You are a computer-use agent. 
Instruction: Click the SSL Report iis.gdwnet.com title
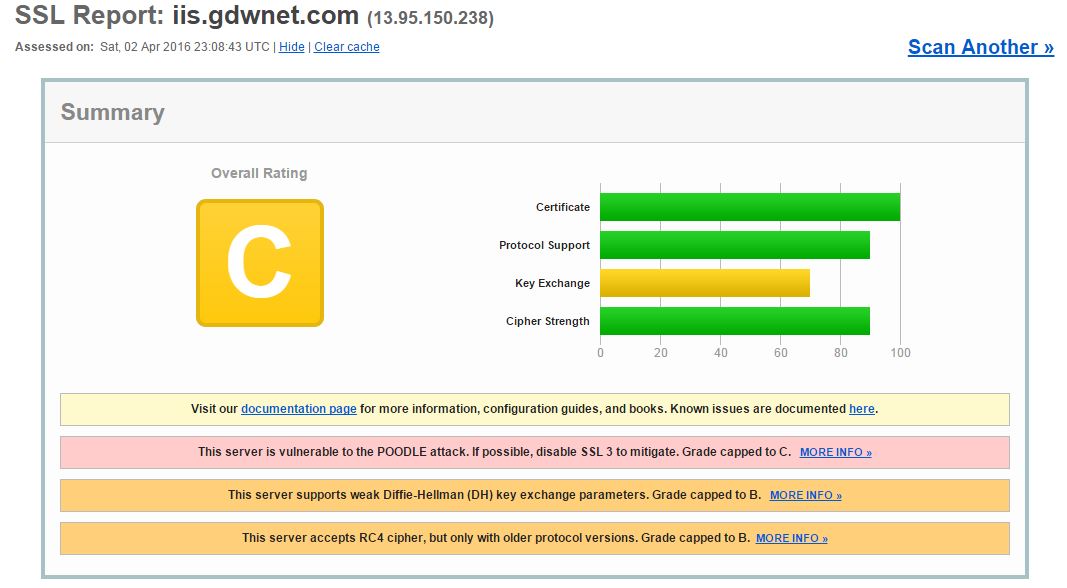[187, 15]
